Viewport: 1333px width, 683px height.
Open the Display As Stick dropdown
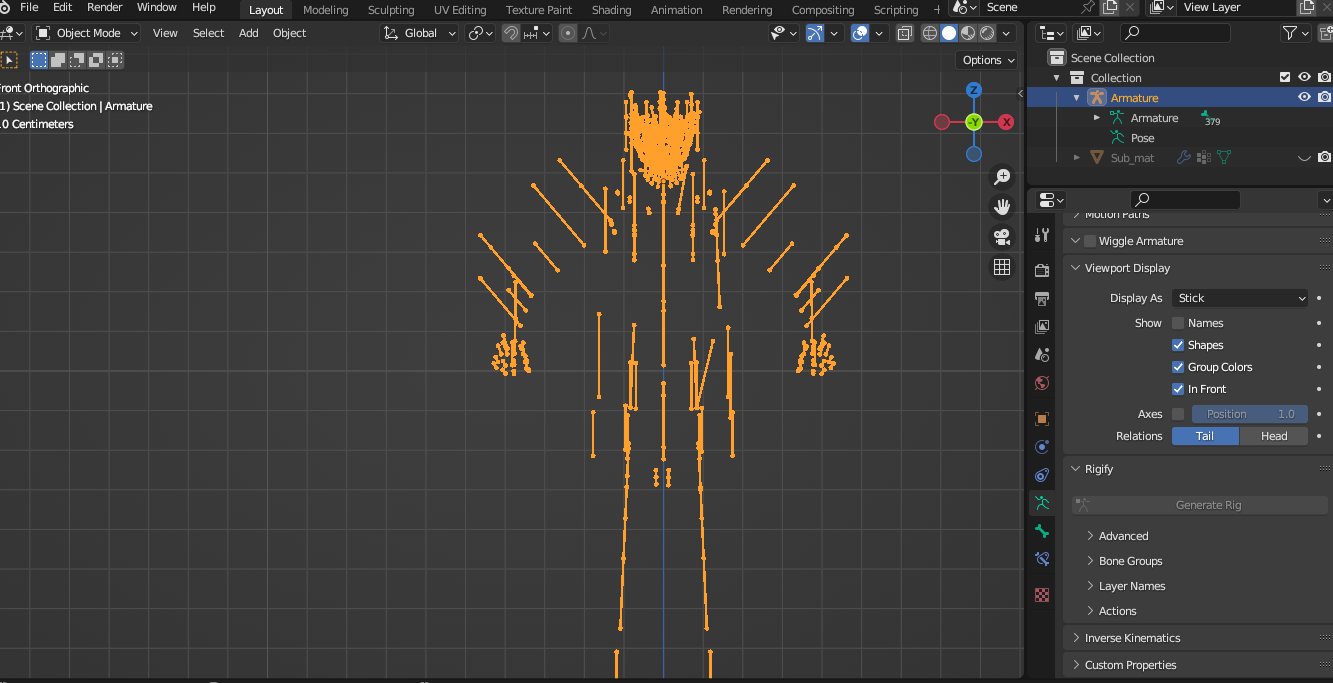[1240, 298]
